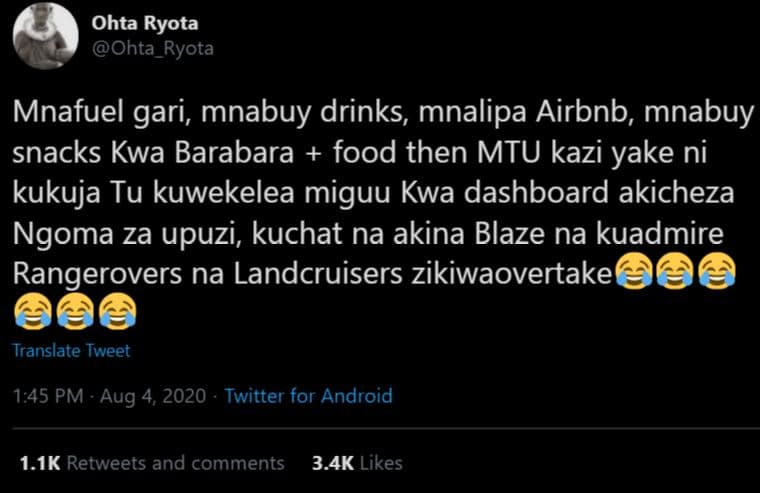View the 1.1K Retweets and comments
Image resolution: width=760 pixels, height=493 pixels.
tap(152, 463)
